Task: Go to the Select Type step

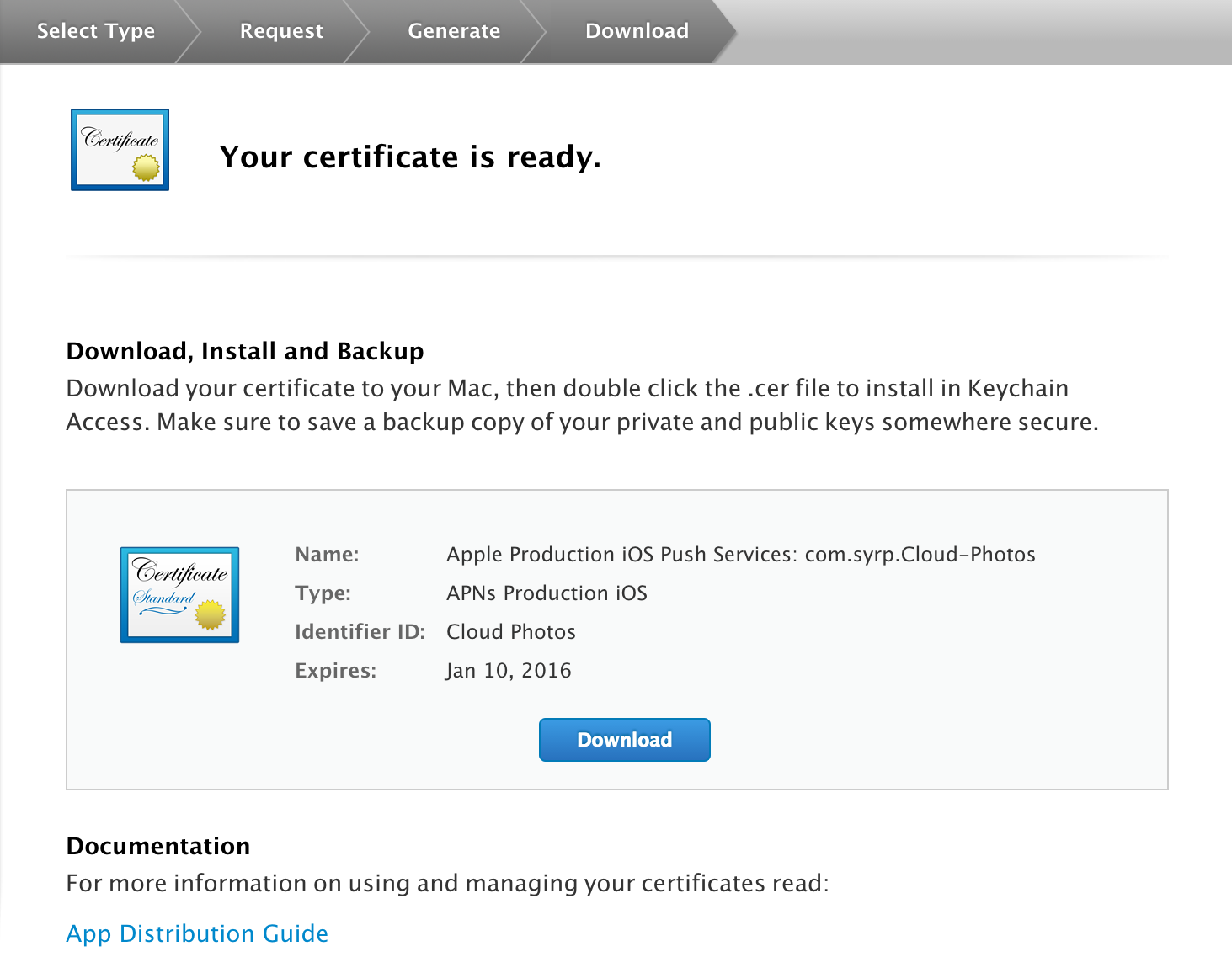Action: [x=96, y=31]
